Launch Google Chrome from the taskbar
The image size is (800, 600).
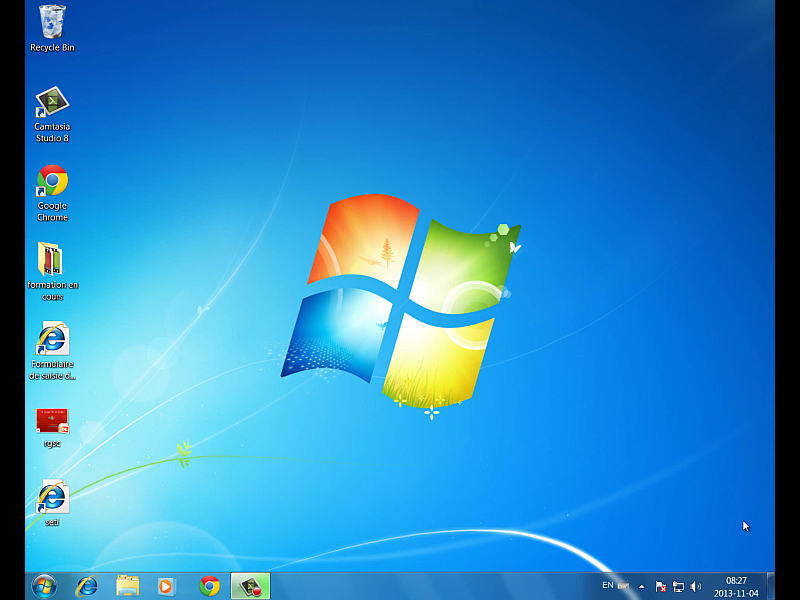click(x=209, y=586)
